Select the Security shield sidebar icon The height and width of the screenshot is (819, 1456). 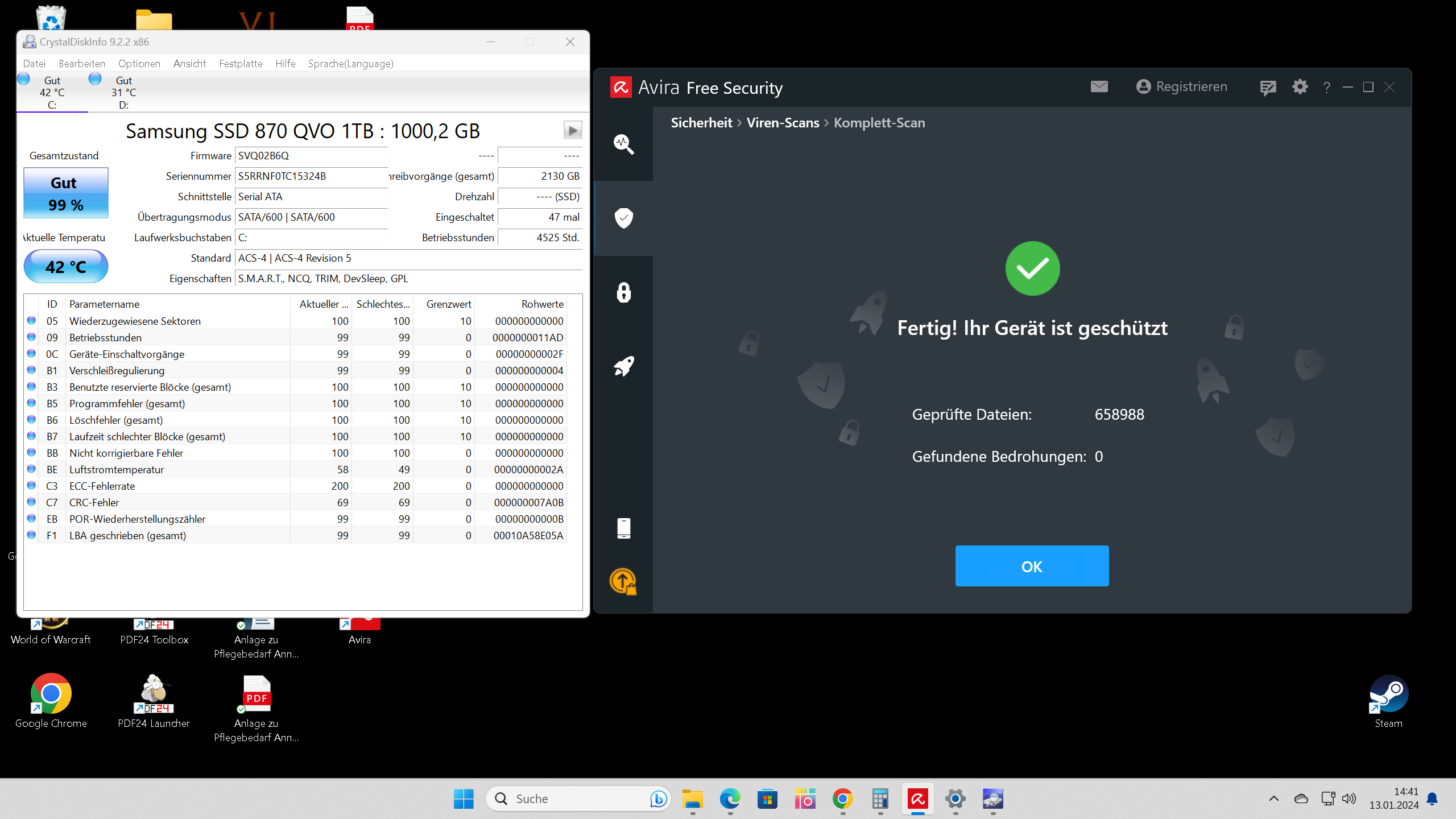click(x=623, y=218)
